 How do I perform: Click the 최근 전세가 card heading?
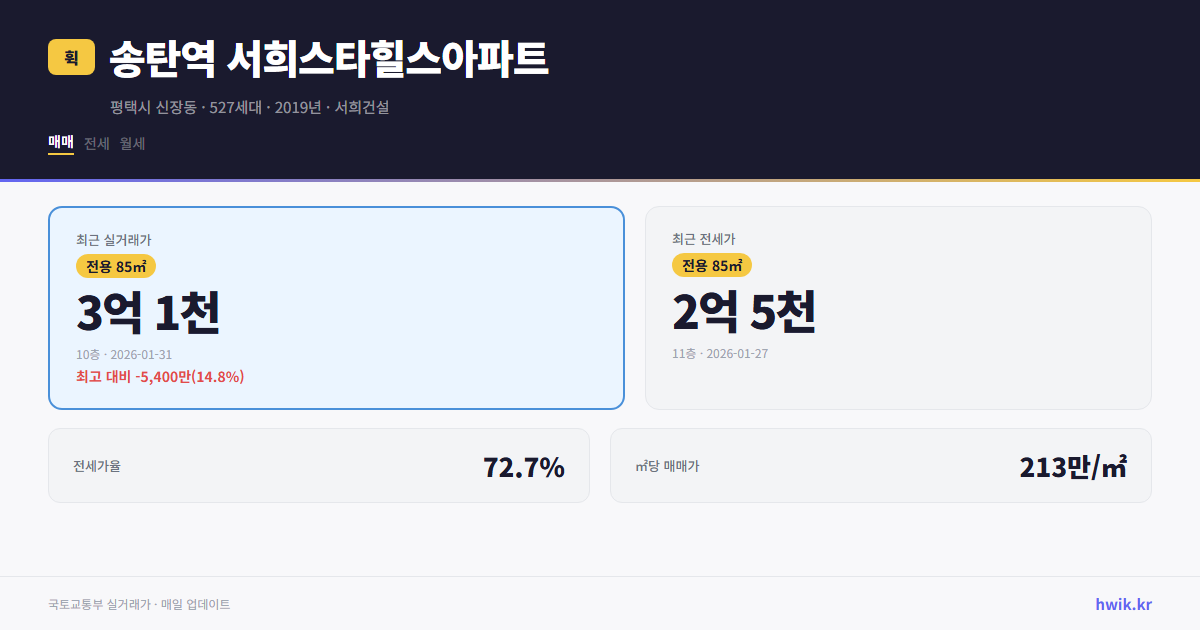click(705, 239)
